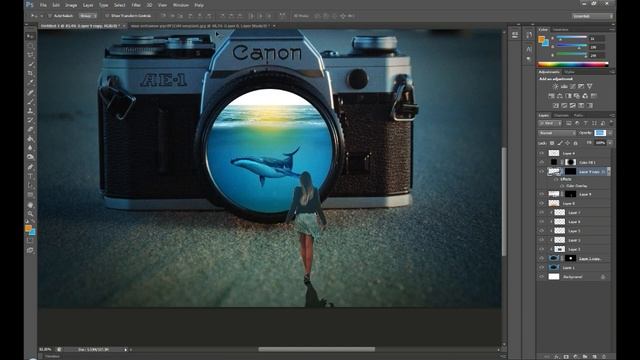Select the Pen tool

coord(30,167)
